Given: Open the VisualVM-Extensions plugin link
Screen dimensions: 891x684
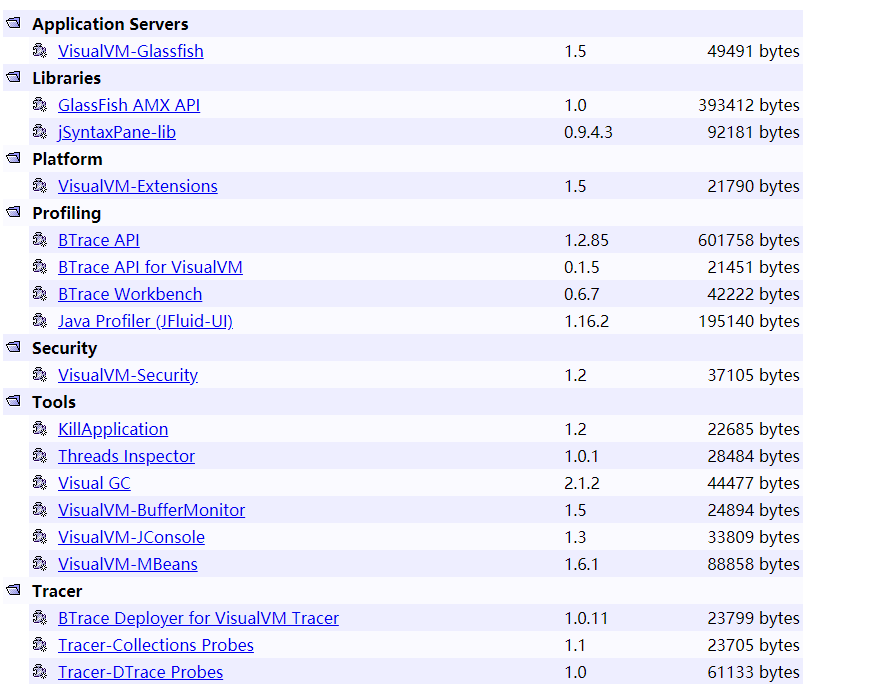Looking at the screenshot, I should 138,186.
